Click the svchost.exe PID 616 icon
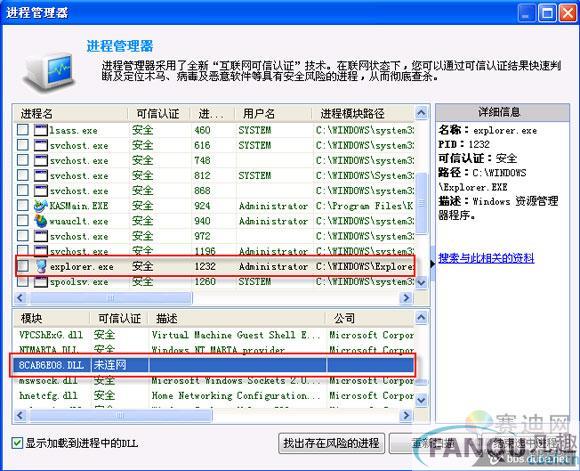 41,145
